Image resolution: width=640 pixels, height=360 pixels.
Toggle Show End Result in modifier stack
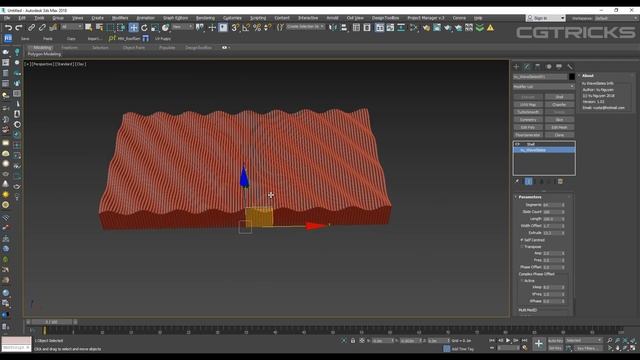coord(529,181)
